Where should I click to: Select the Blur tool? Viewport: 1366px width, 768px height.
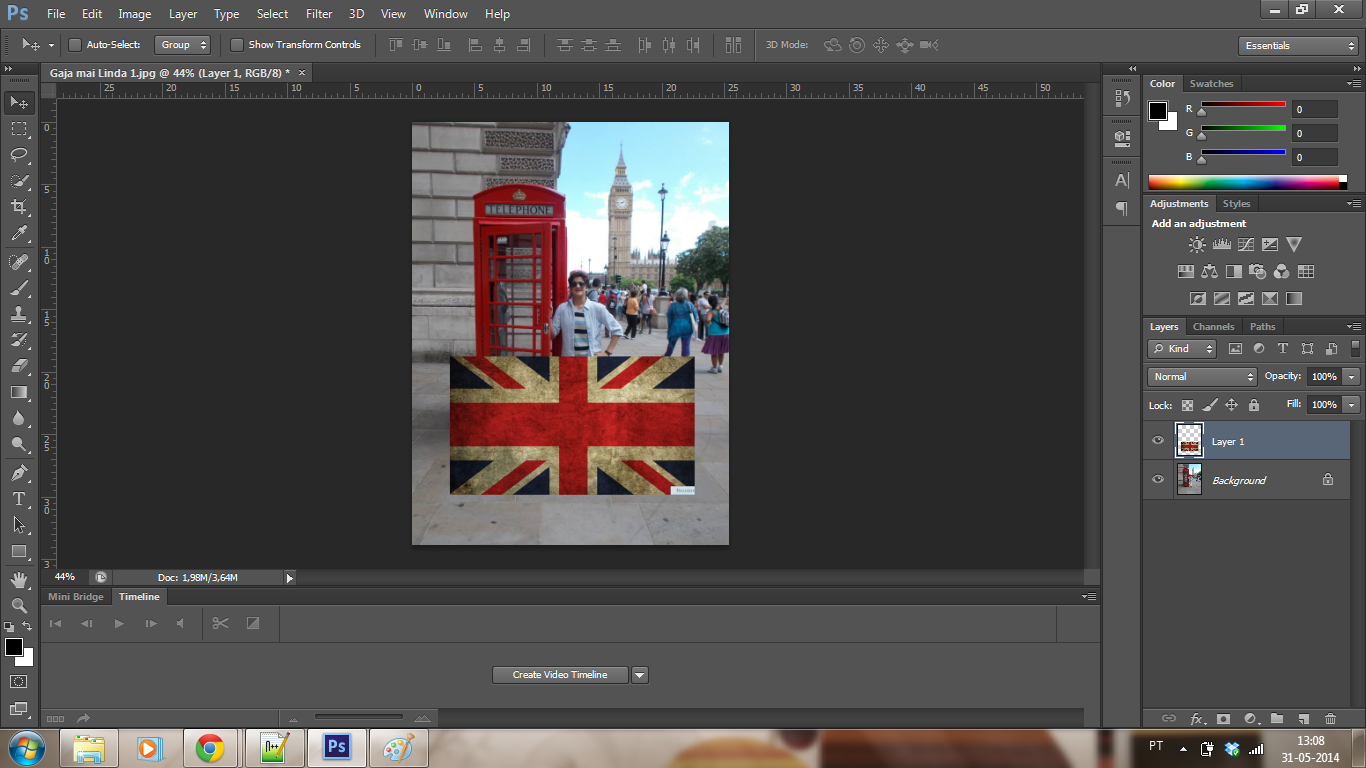19,418
